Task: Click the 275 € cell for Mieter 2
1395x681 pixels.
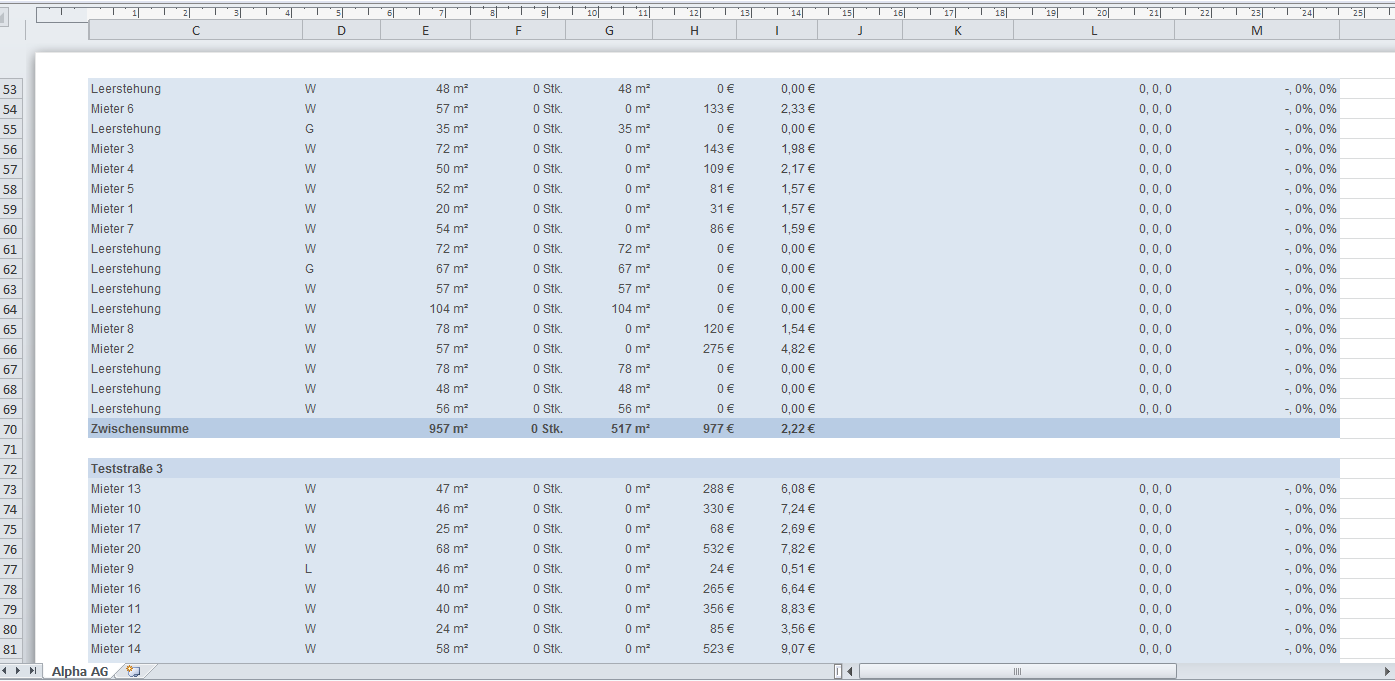Action: tap(695, 349)
